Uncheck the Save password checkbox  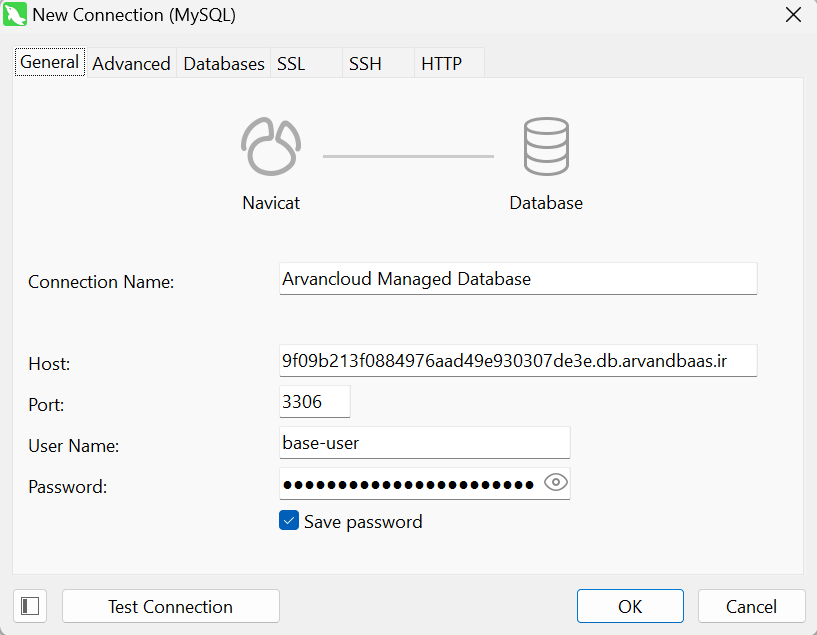(289, 521)
